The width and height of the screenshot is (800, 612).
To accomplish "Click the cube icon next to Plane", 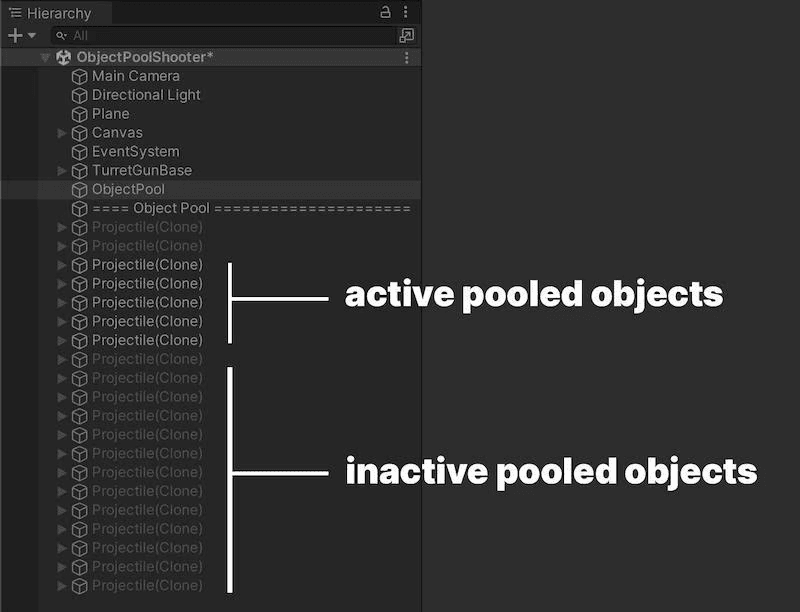I will [78, 114].
